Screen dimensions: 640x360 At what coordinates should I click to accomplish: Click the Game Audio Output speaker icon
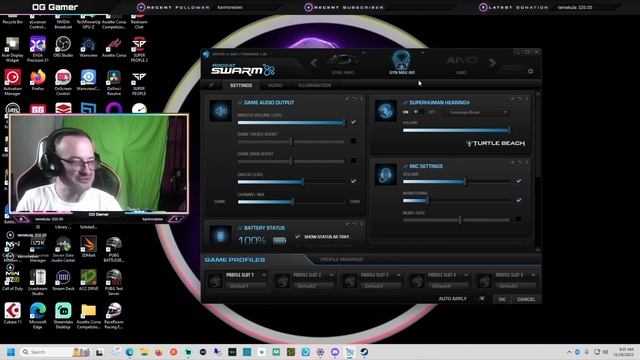[220, 111]
